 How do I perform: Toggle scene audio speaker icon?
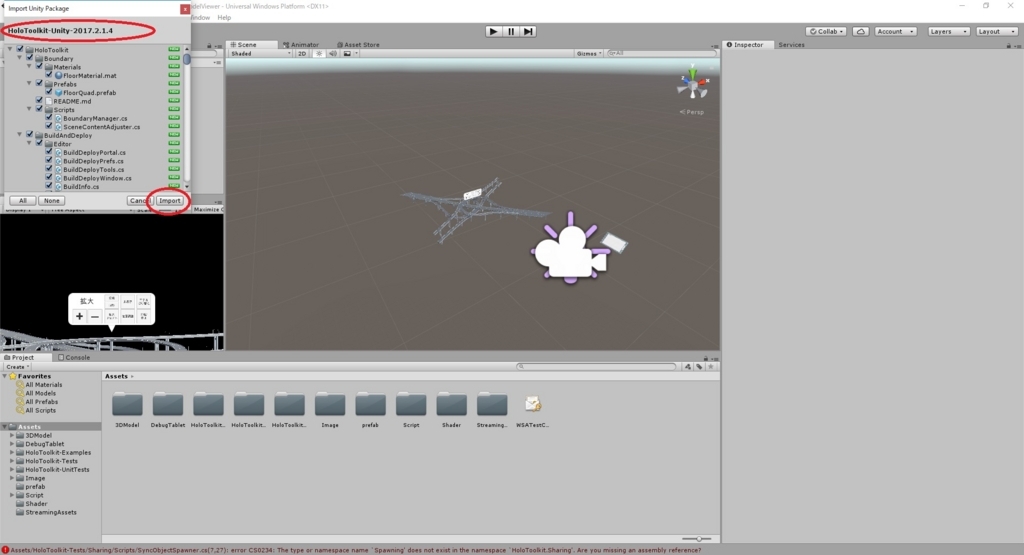coord(333,54)
